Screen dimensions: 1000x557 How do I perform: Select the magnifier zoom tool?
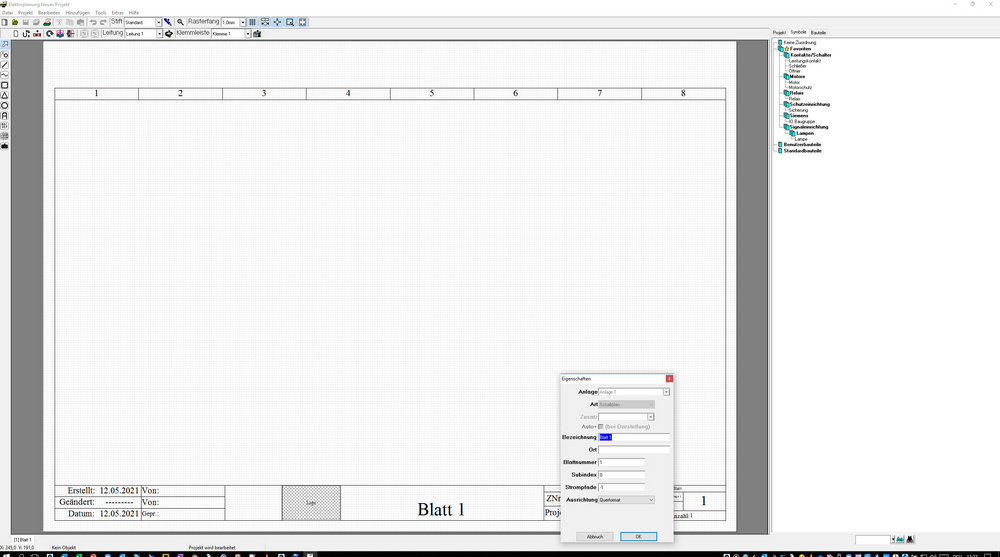(180, 21)
